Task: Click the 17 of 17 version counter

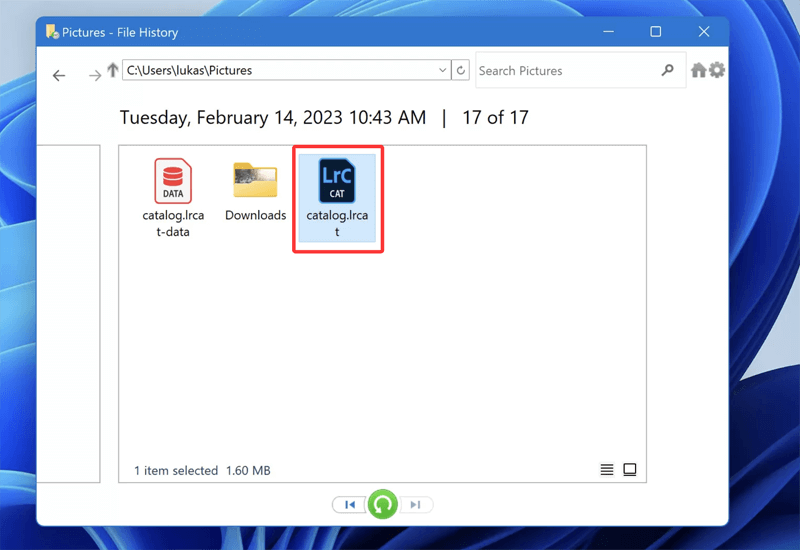Action: click(495, 118)
